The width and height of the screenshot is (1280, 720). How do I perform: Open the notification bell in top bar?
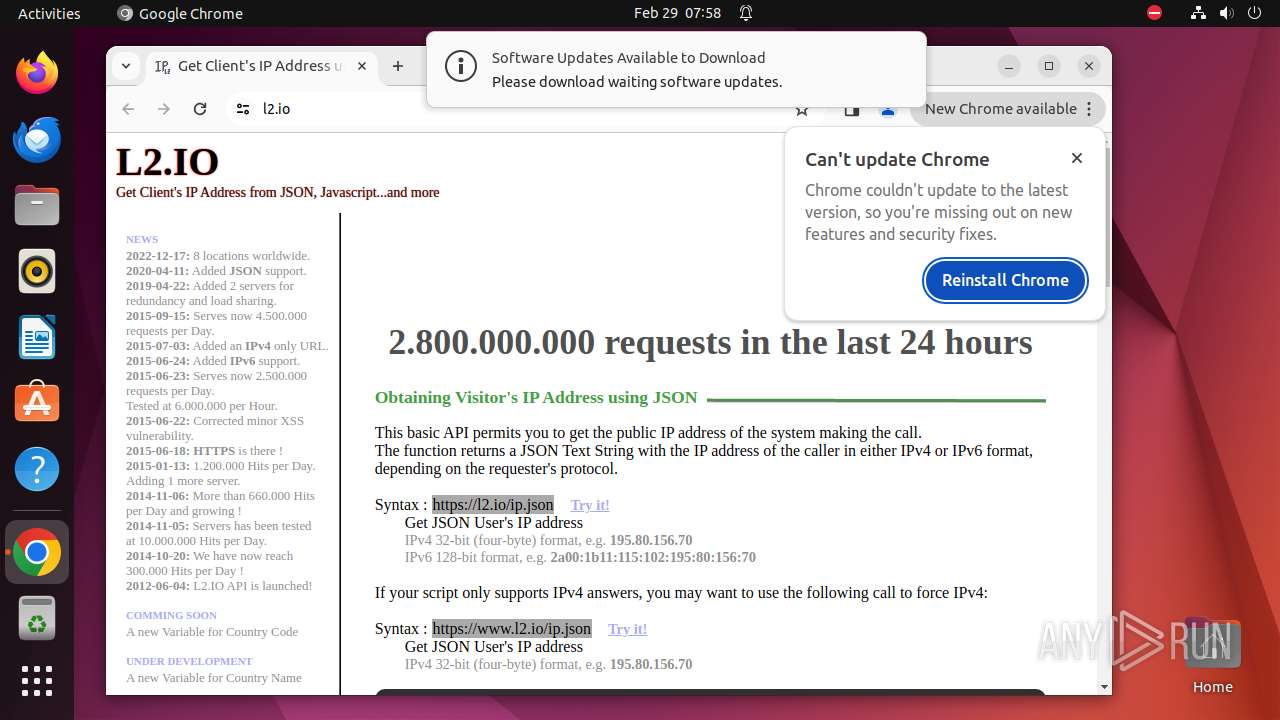coord(746,13)
